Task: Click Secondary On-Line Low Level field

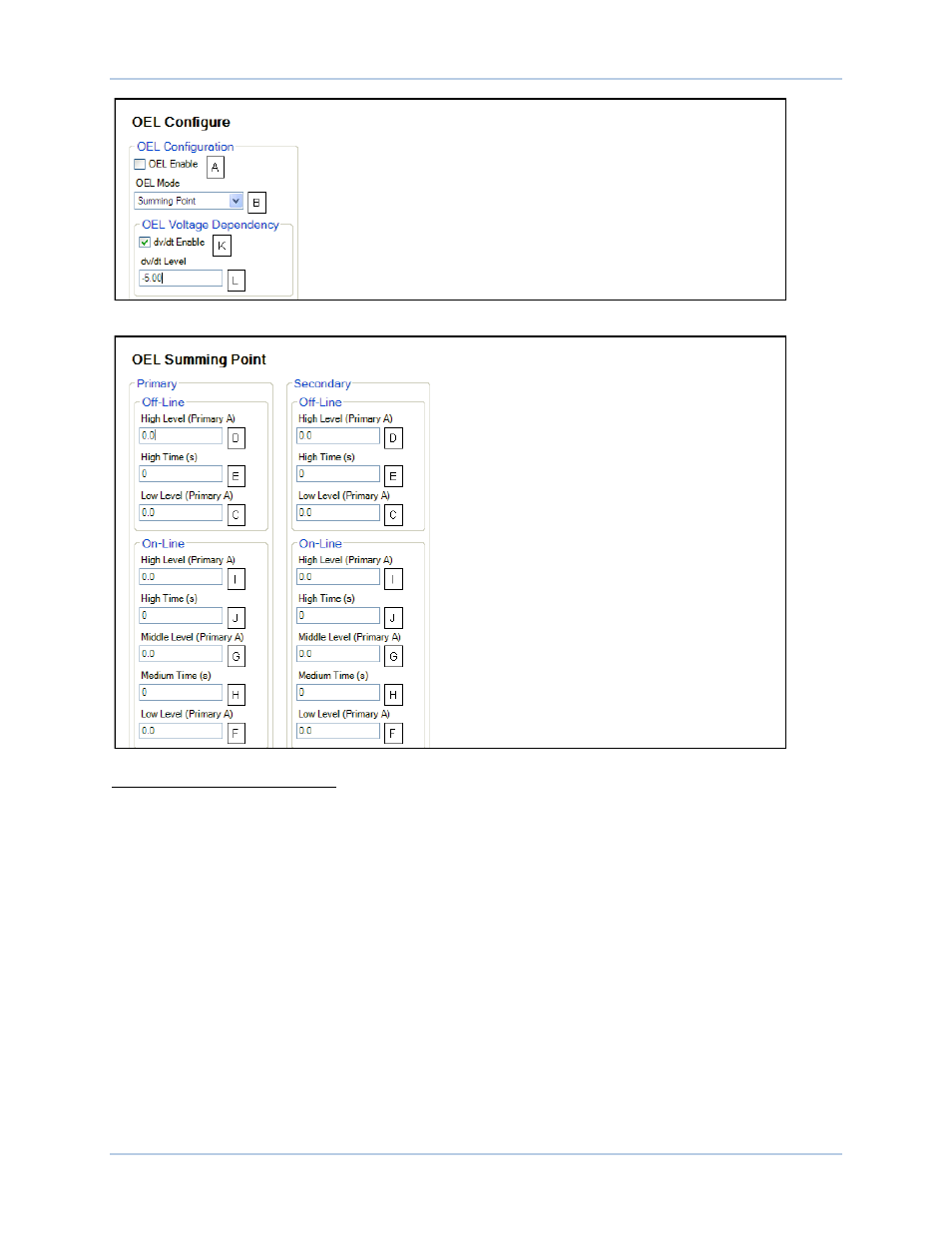Action: pyautogui.click(x=338, y=731)
